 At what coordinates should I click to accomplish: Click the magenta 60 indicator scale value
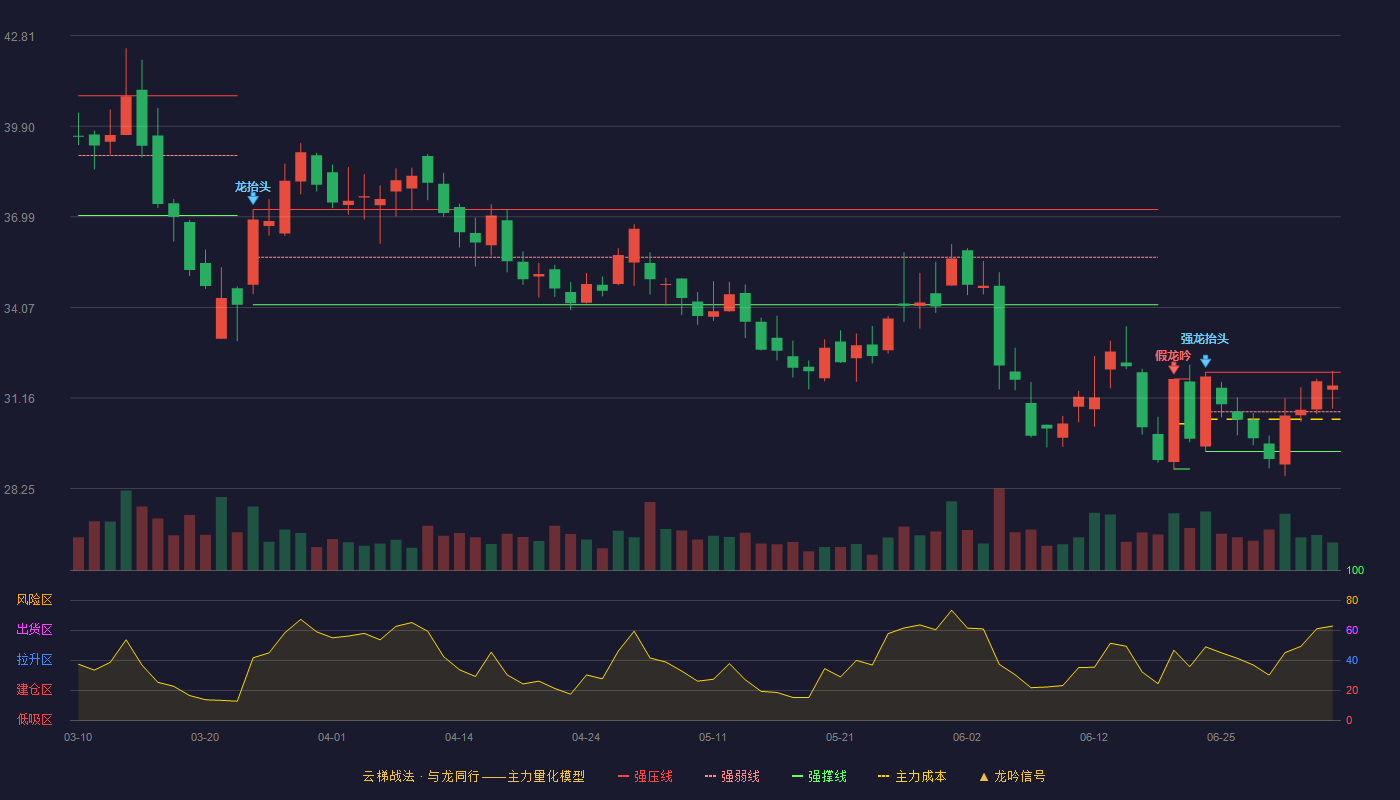tap(1352, 630)
